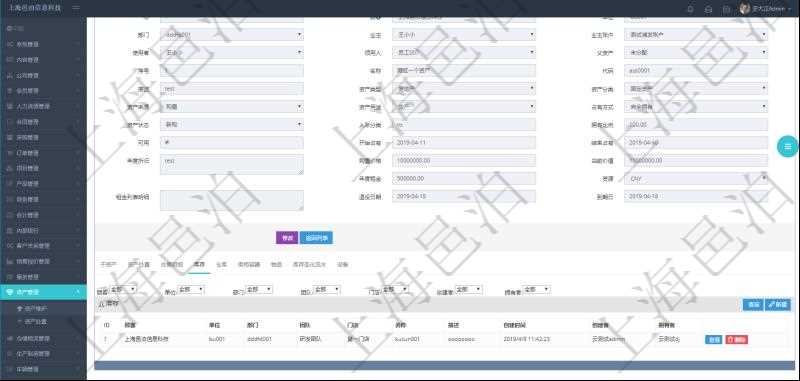Click the blue view button in the inventory row

[713, 339]
